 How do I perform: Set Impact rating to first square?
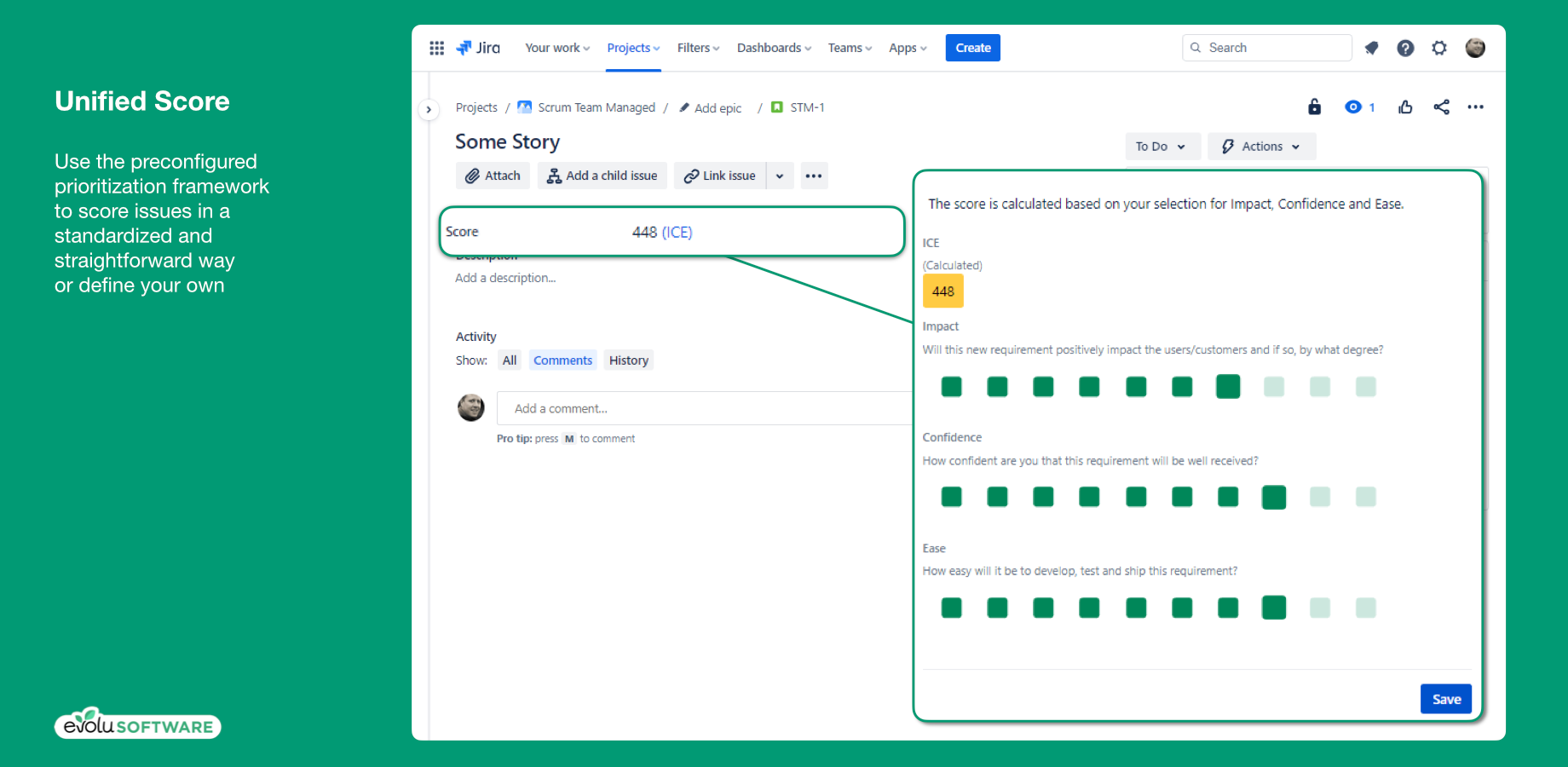coord(951,387)
